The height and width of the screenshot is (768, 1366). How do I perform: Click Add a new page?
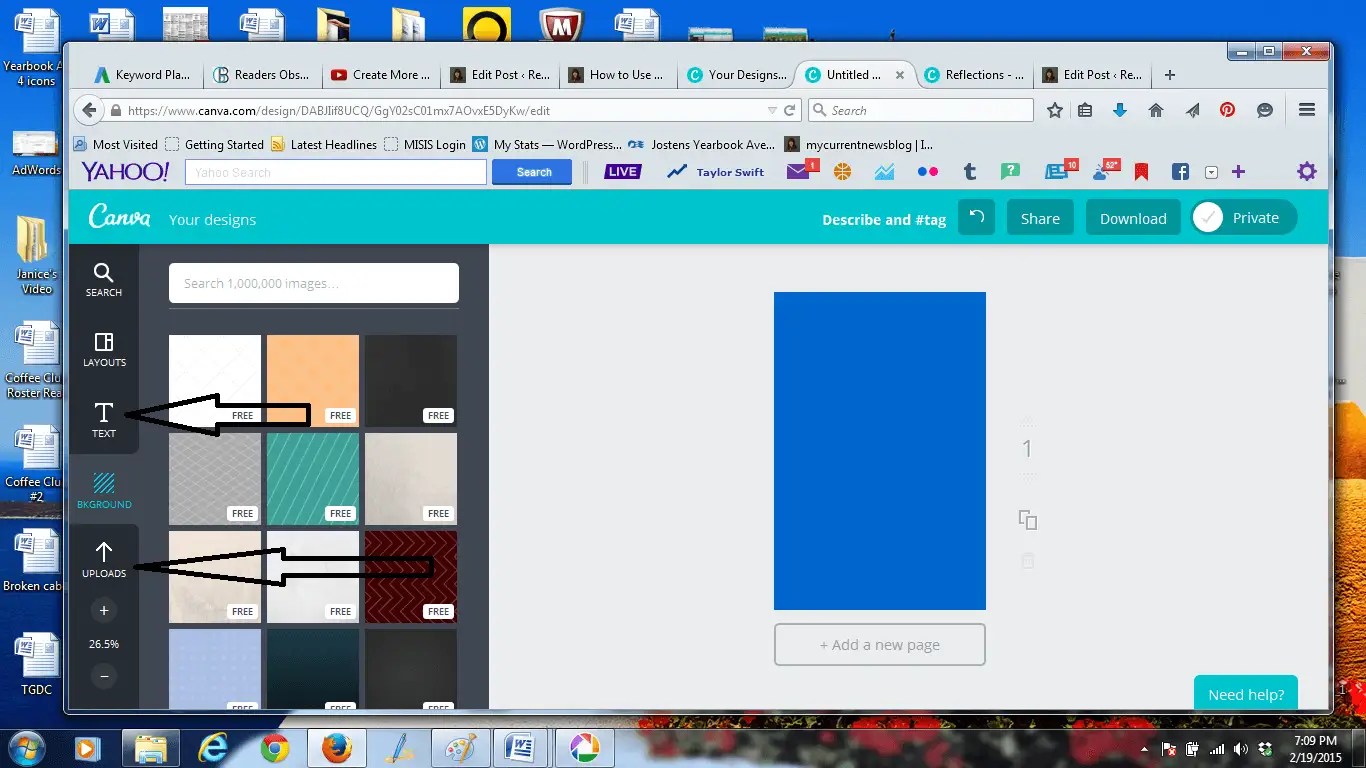(880, 645)
